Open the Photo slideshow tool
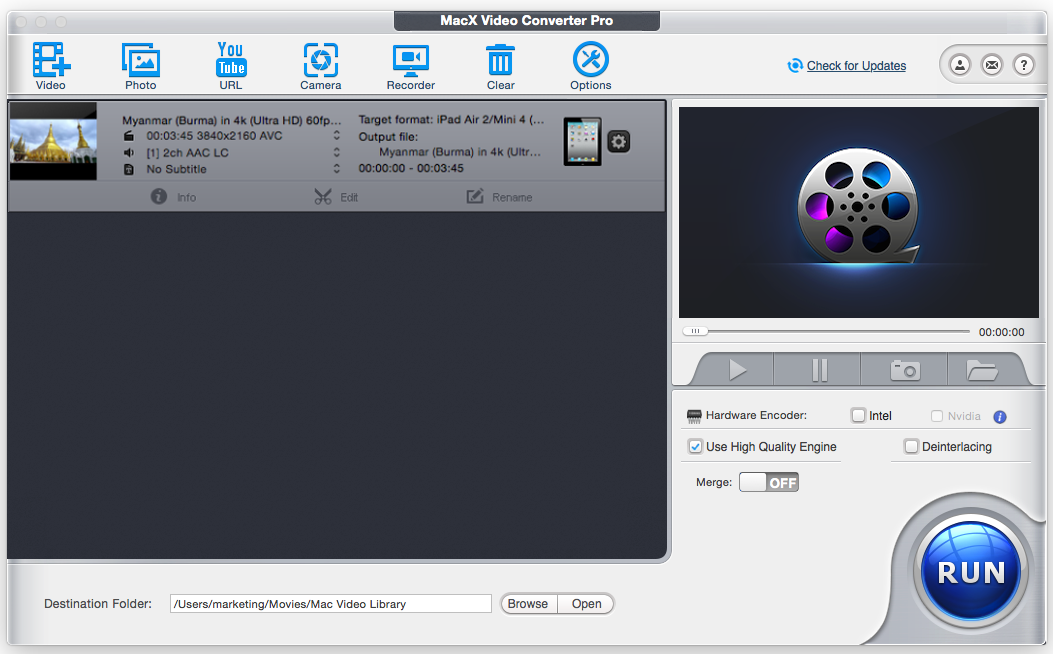Screen dimensions: 1053x654 click(x=140, y=60)
